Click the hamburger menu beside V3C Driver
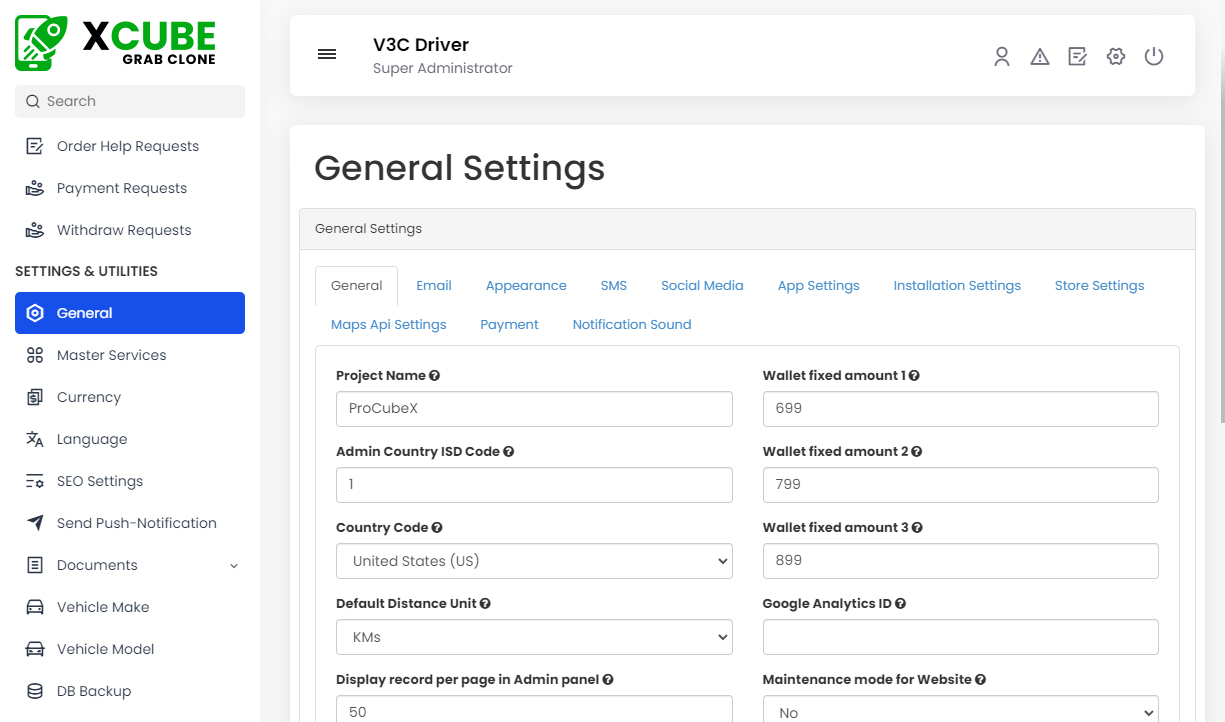Screen dimensions: 1225x722 click(x=327, y=54)
